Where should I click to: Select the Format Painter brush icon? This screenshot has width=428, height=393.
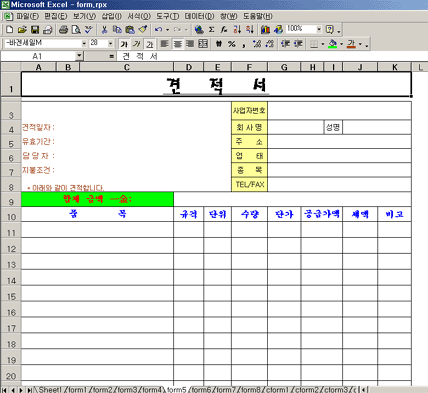(143, 30)
